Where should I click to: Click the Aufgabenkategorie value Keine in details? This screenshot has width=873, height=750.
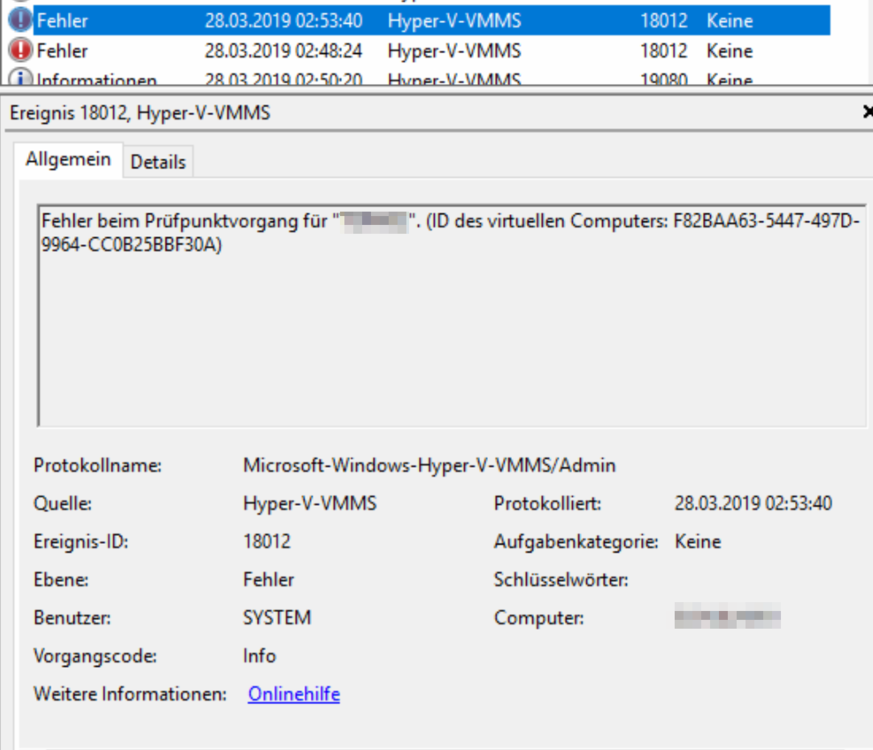coord(697,542)
